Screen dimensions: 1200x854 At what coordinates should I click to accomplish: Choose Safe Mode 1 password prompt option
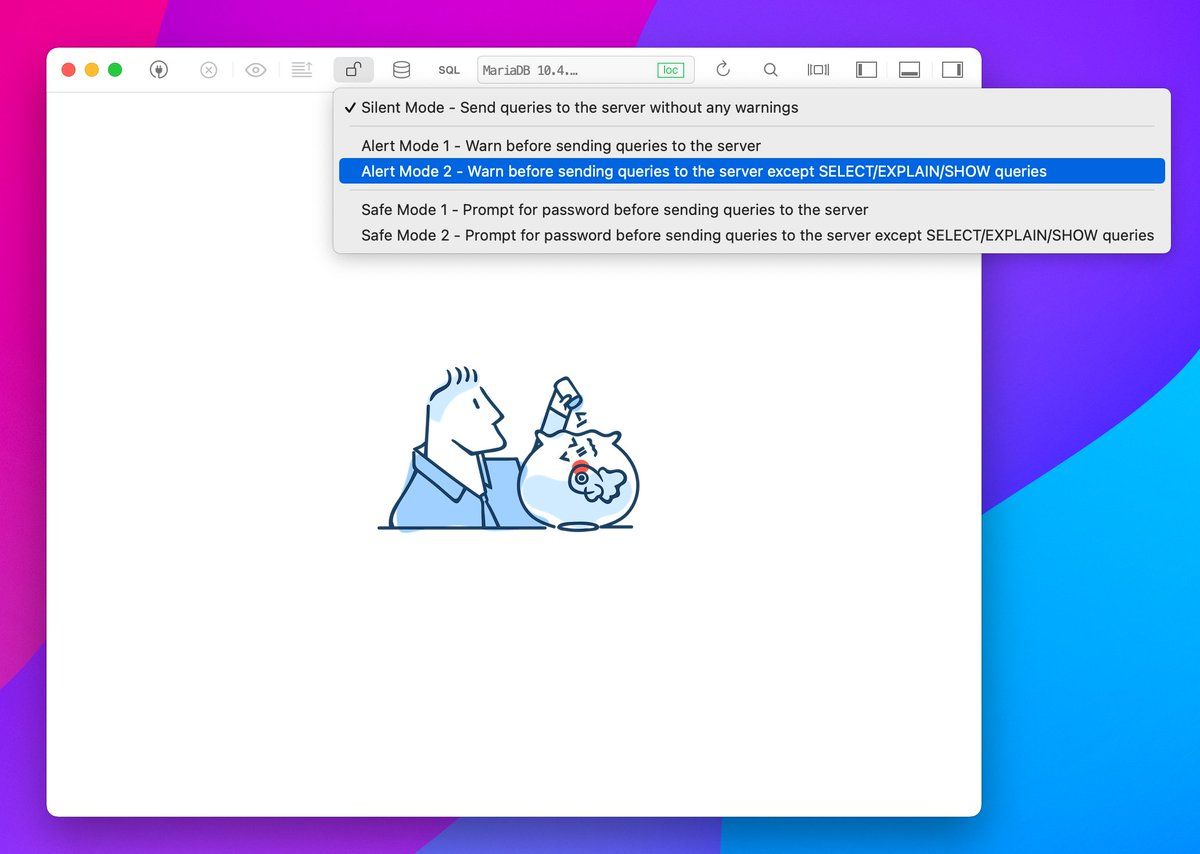pos(614,210)
